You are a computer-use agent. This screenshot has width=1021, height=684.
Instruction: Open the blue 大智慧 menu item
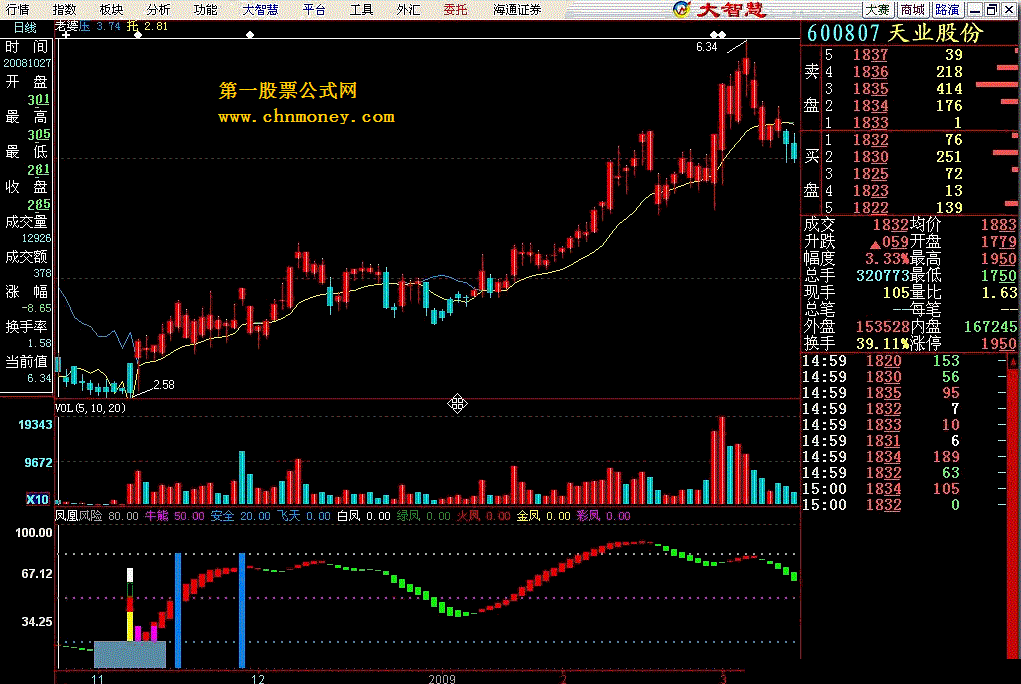coord(260,10)
